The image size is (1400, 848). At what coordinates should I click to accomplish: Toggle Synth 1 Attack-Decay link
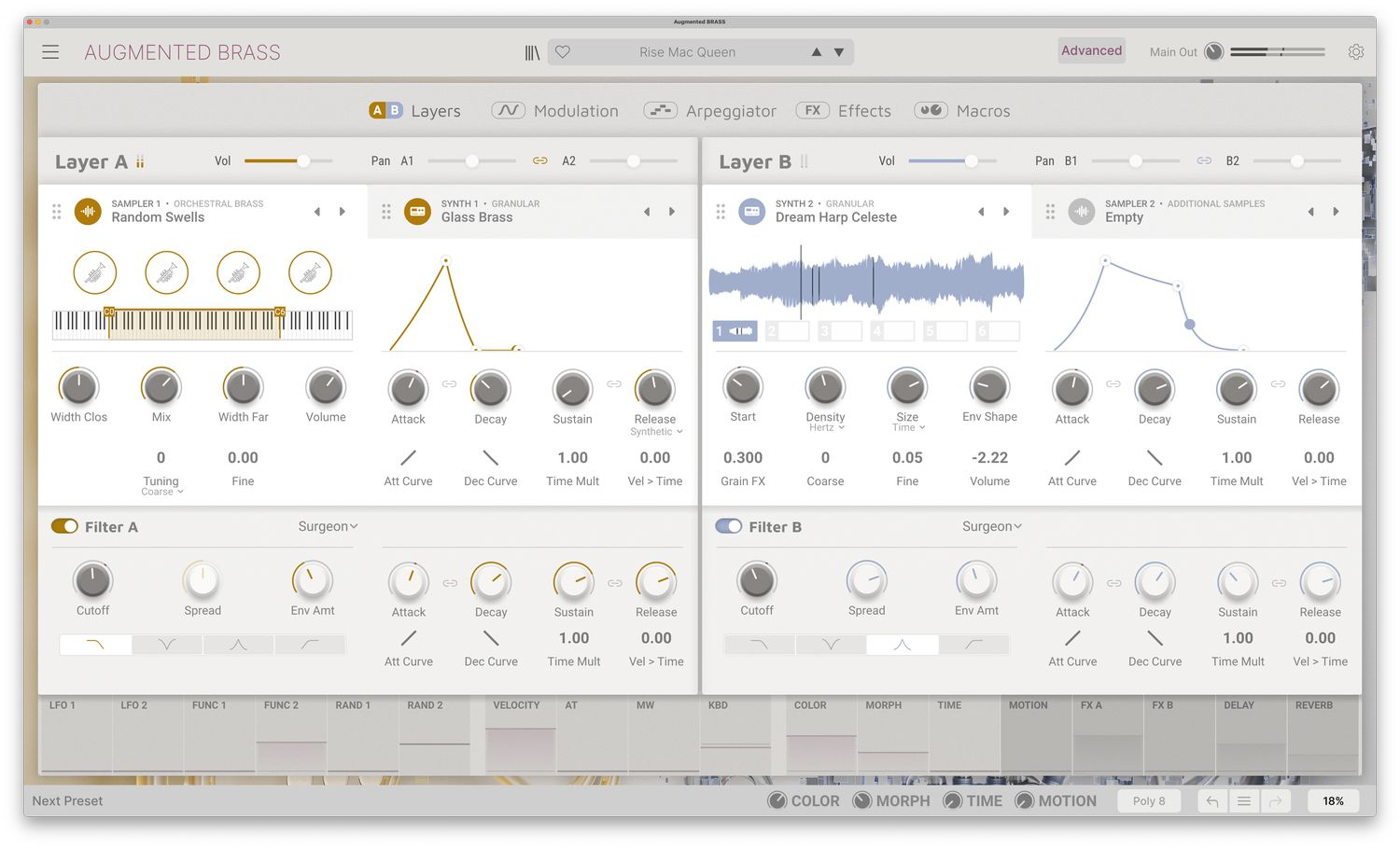[449, 383]
